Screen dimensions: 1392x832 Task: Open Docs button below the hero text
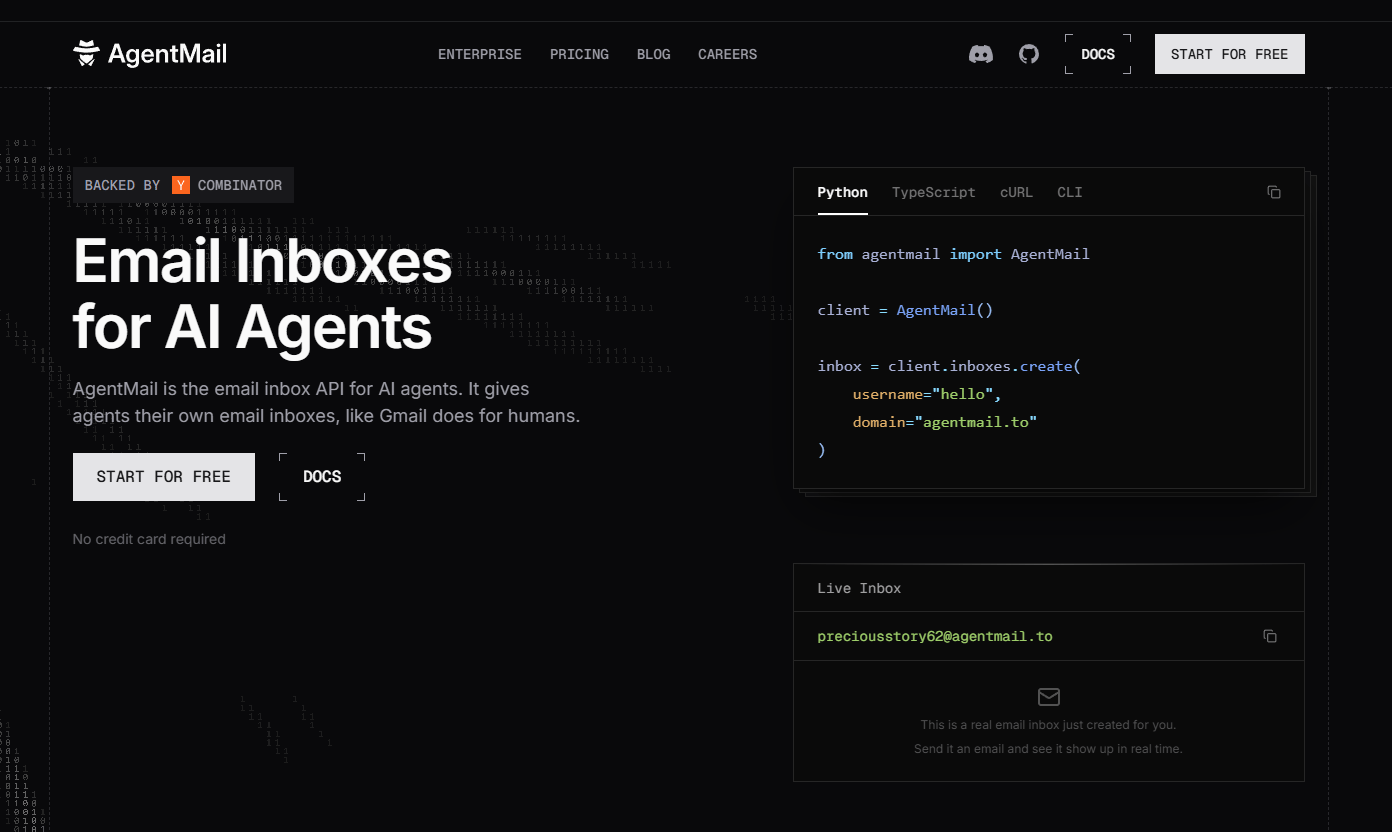click(322, 477)
